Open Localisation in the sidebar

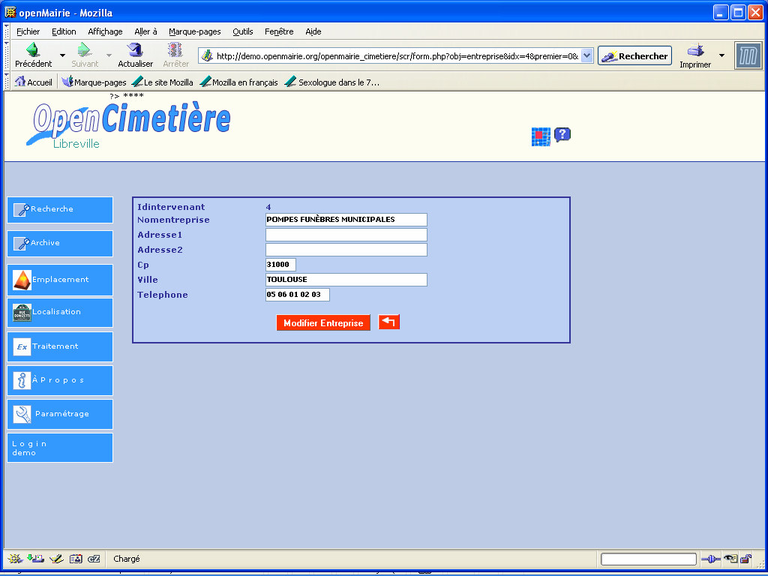click(60, 312)
